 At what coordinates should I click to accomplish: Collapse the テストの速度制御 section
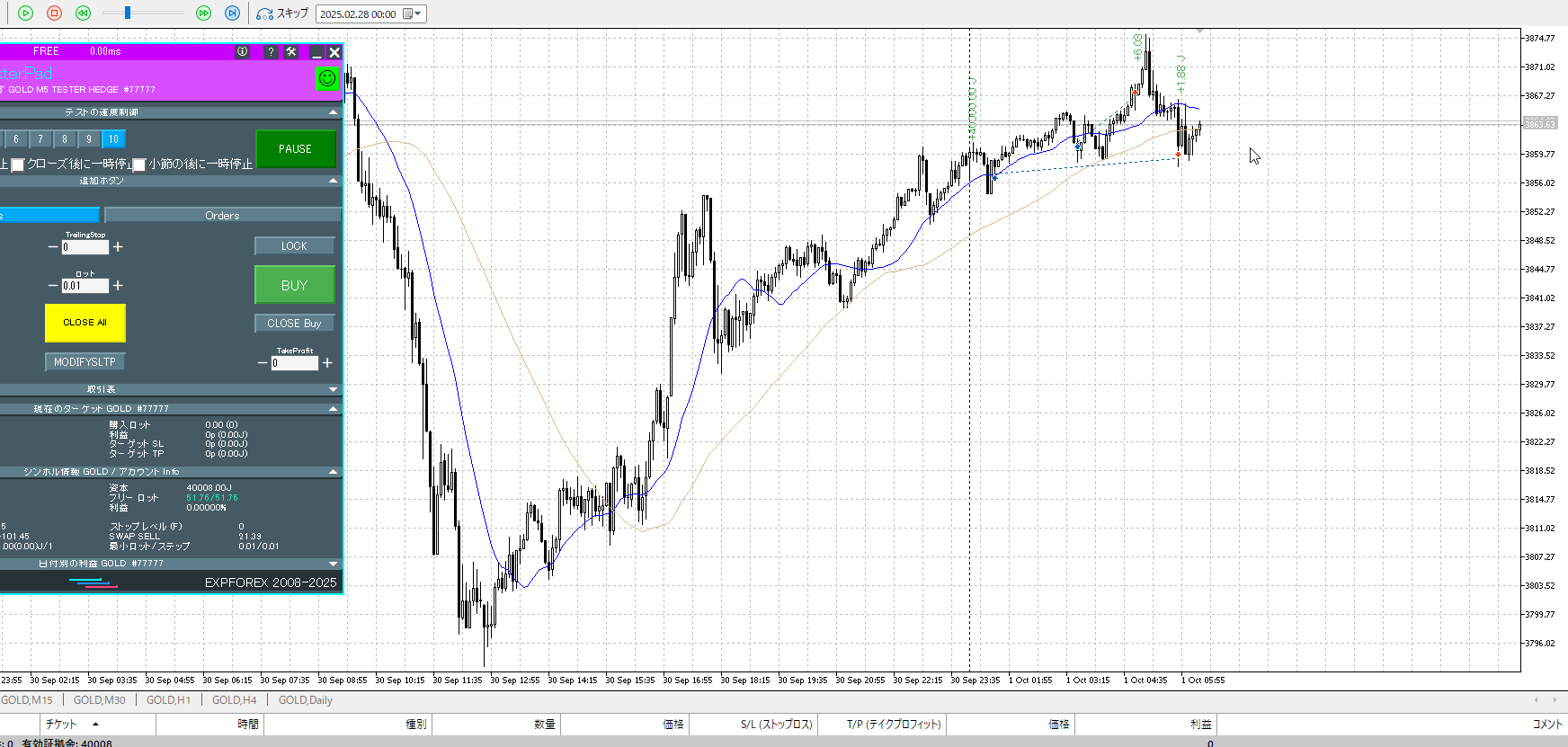[x=334, y=112]
